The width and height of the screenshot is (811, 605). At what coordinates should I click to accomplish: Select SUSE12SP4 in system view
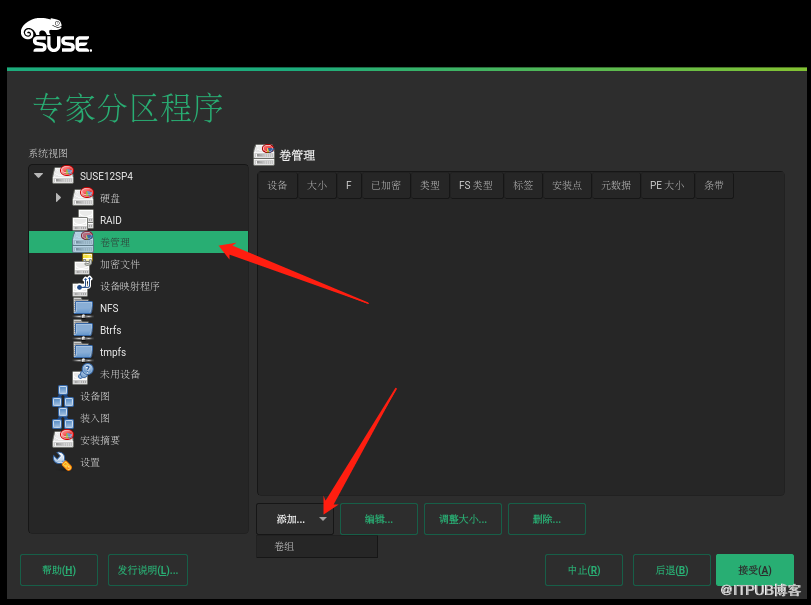tap(106, 176)
